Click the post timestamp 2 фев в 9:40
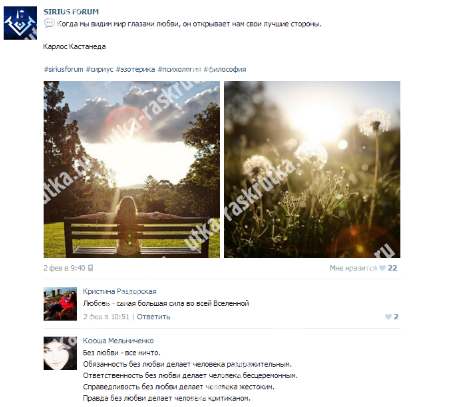The image size is (469, 407). click(x=64, y=268)
